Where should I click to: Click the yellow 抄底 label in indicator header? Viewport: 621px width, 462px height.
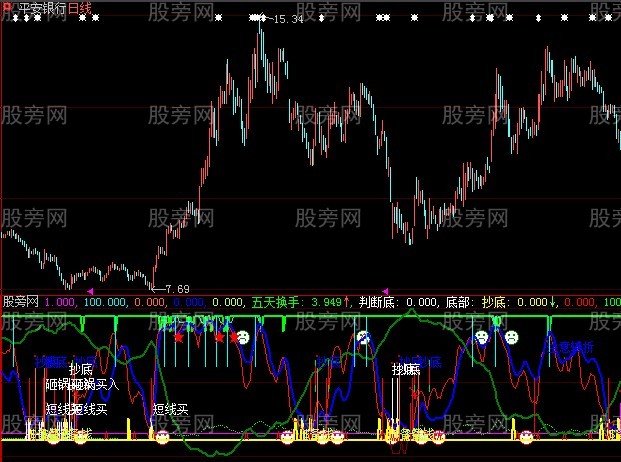pyautogui.click(x=495, y=301)
